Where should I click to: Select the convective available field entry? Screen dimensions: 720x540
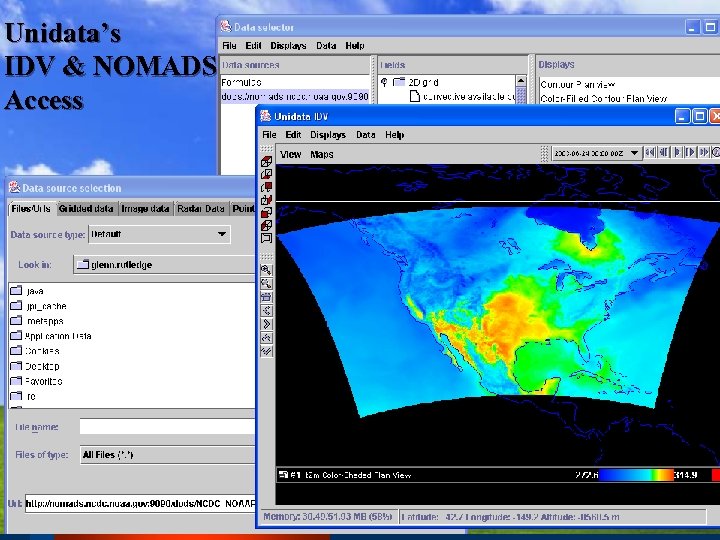click(x=469, y=96)
